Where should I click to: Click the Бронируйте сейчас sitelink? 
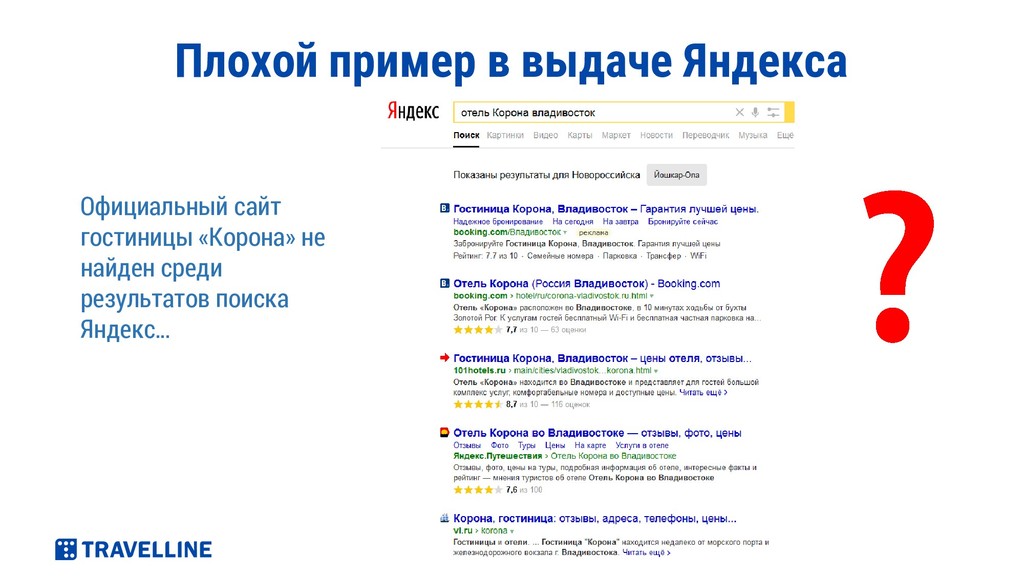[x=682, y=221]
